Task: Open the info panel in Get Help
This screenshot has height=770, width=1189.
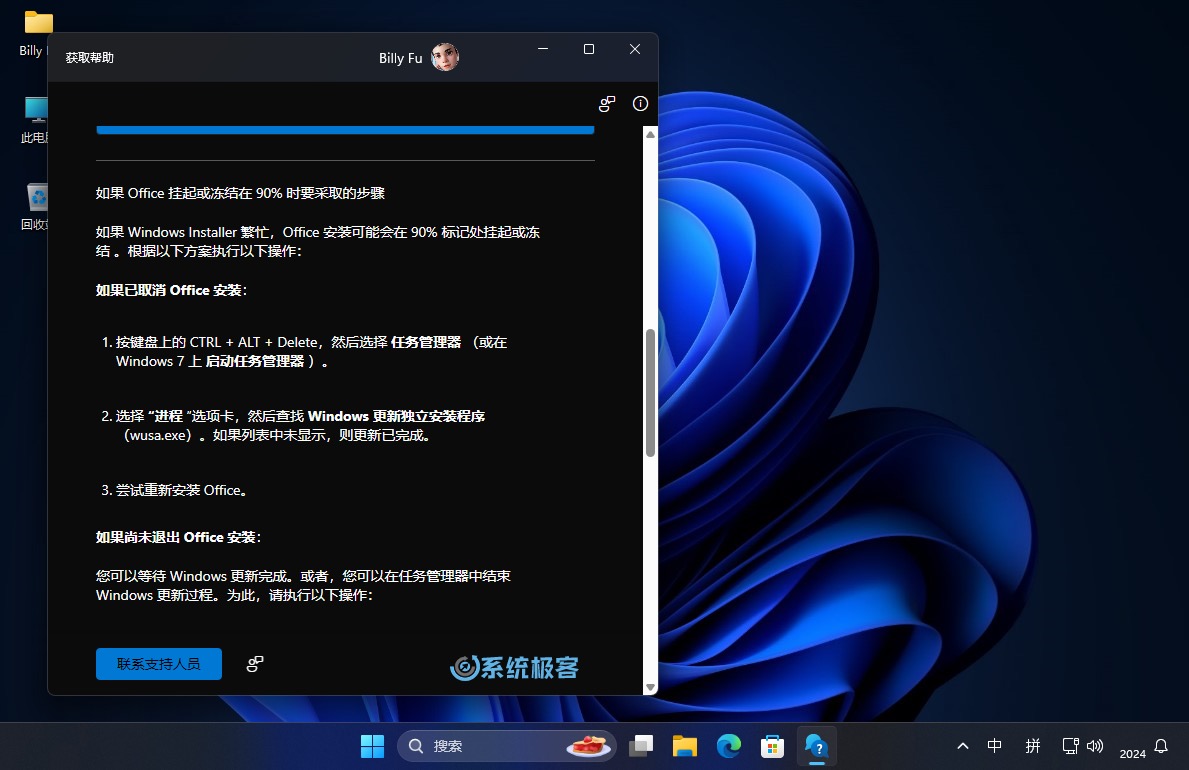Action: [x=640, y=103]
